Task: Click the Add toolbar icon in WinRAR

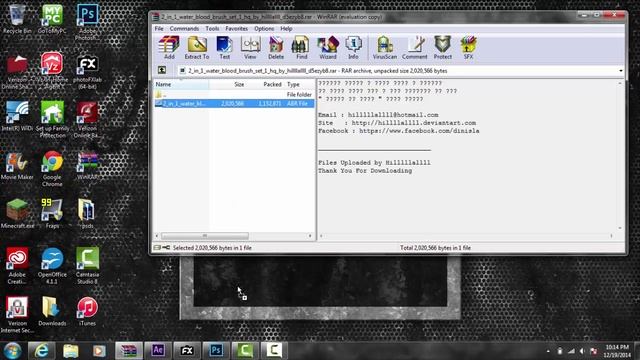Action: point(169,48)
